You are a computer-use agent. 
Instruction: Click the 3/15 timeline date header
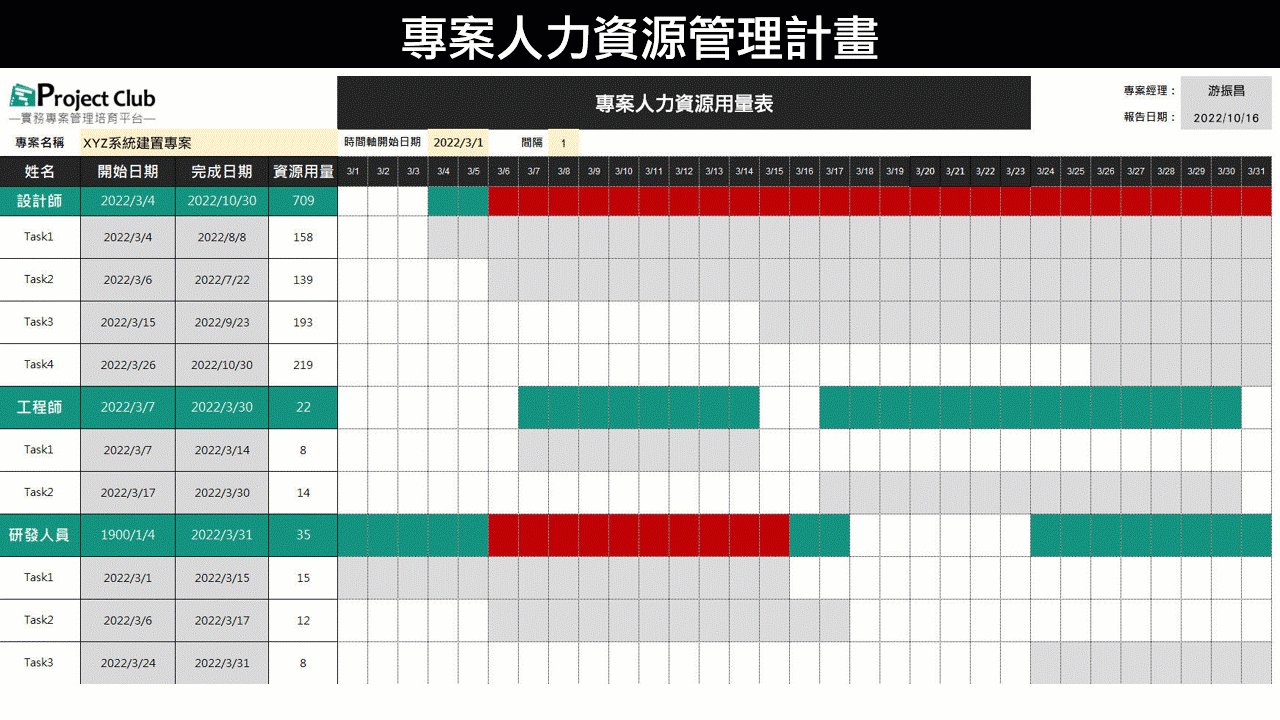(774, 172)
